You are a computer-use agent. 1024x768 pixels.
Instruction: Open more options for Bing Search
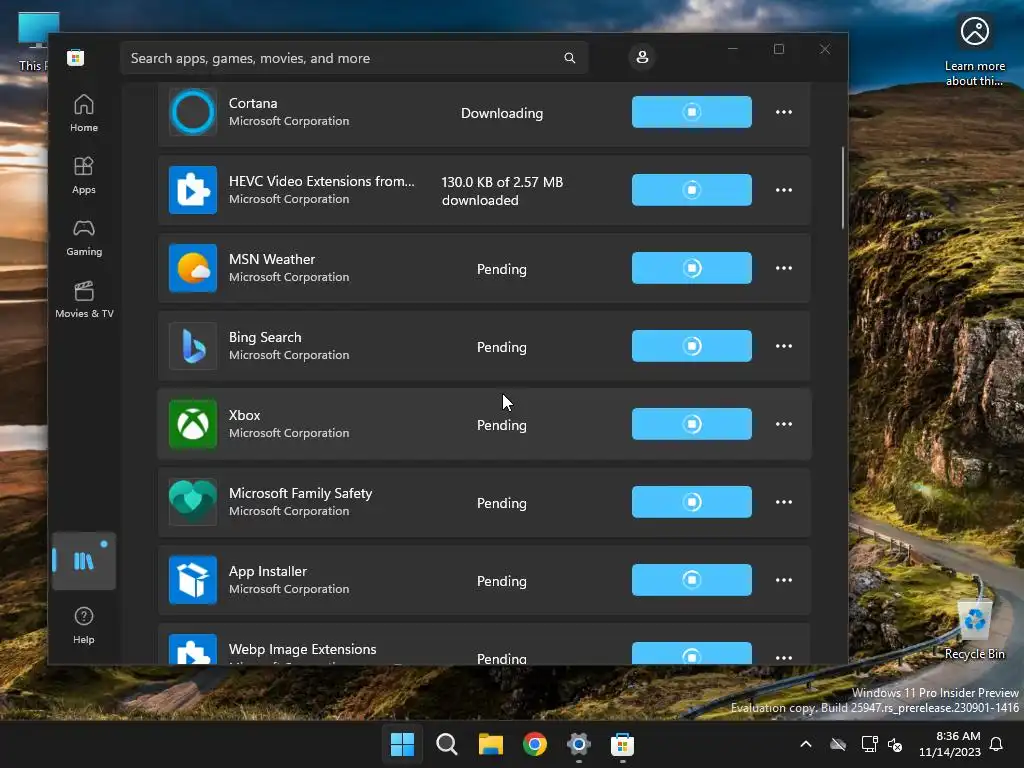coord(784,346)
